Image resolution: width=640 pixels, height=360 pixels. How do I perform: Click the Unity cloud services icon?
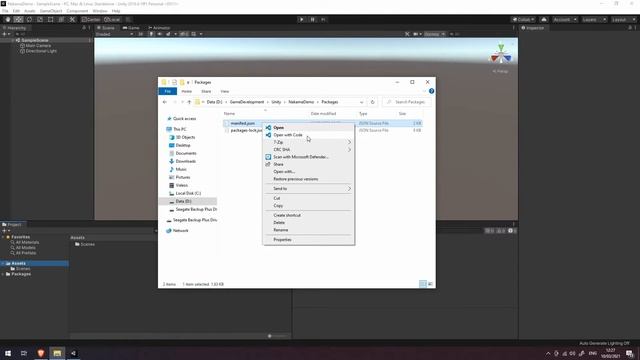[x=544, y=19]
